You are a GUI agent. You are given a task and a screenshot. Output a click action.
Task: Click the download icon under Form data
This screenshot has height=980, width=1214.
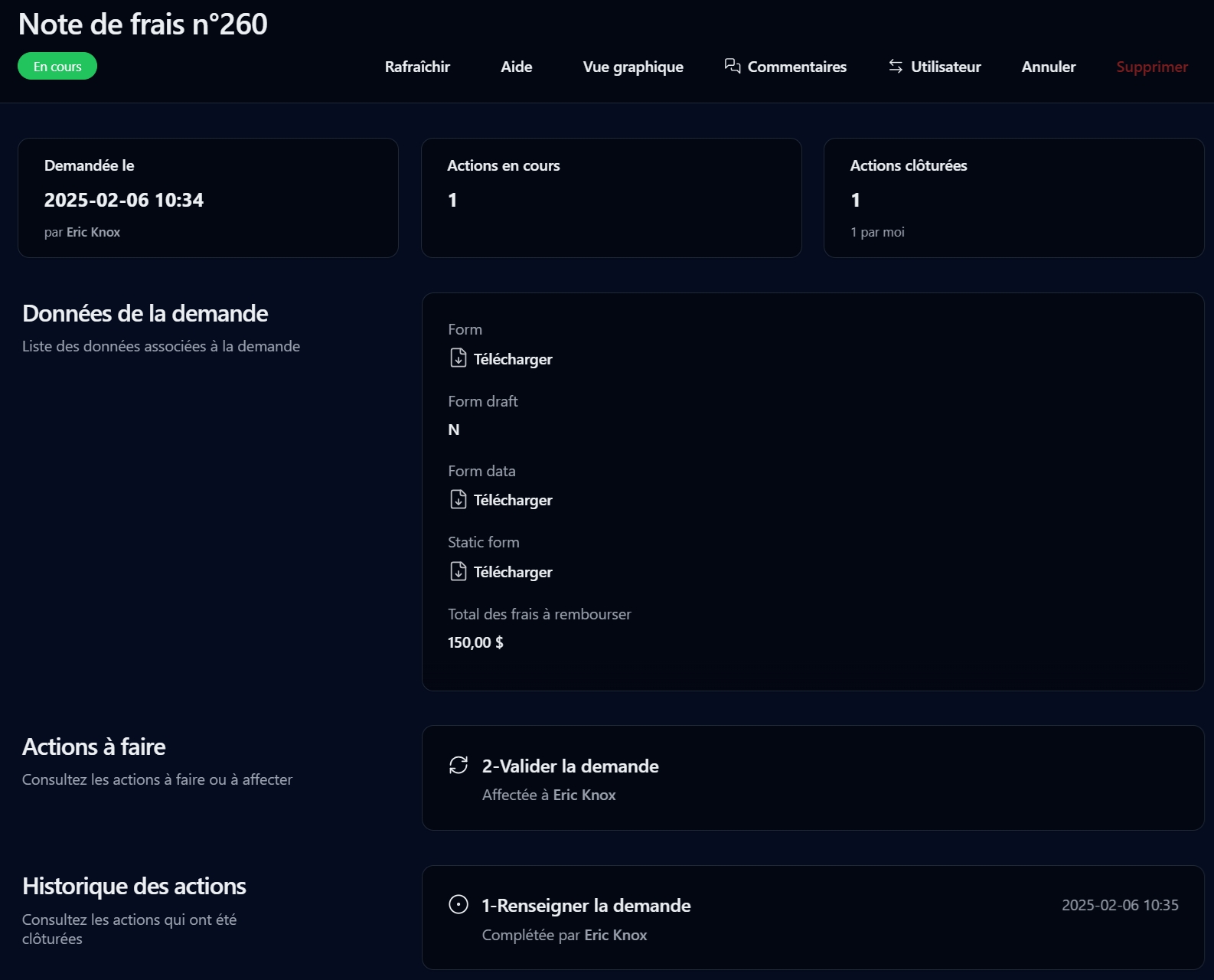pyautogui.click(x=458, y=499)
